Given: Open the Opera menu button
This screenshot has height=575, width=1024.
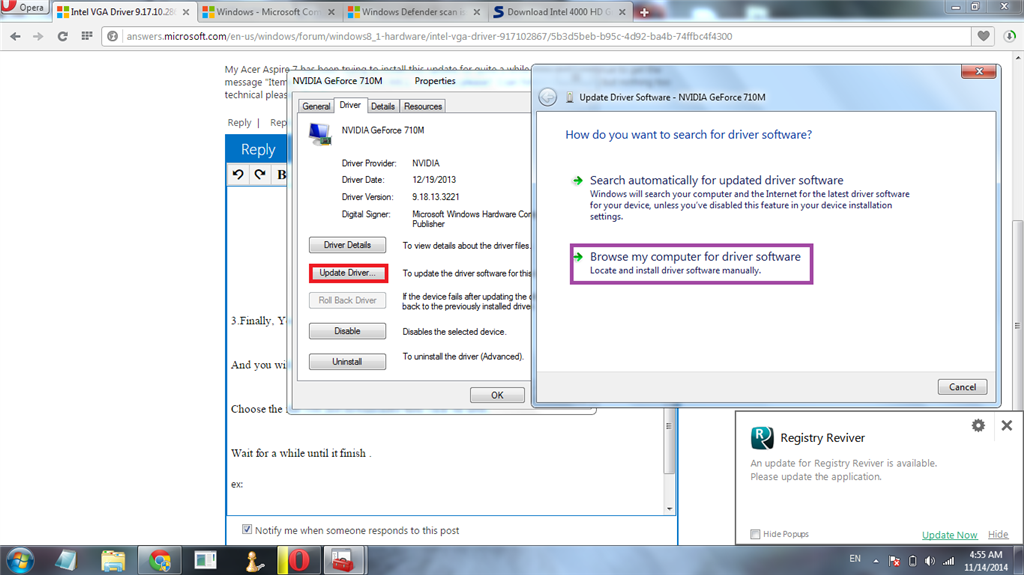Looking at the screenshot, I should point(24,7).
